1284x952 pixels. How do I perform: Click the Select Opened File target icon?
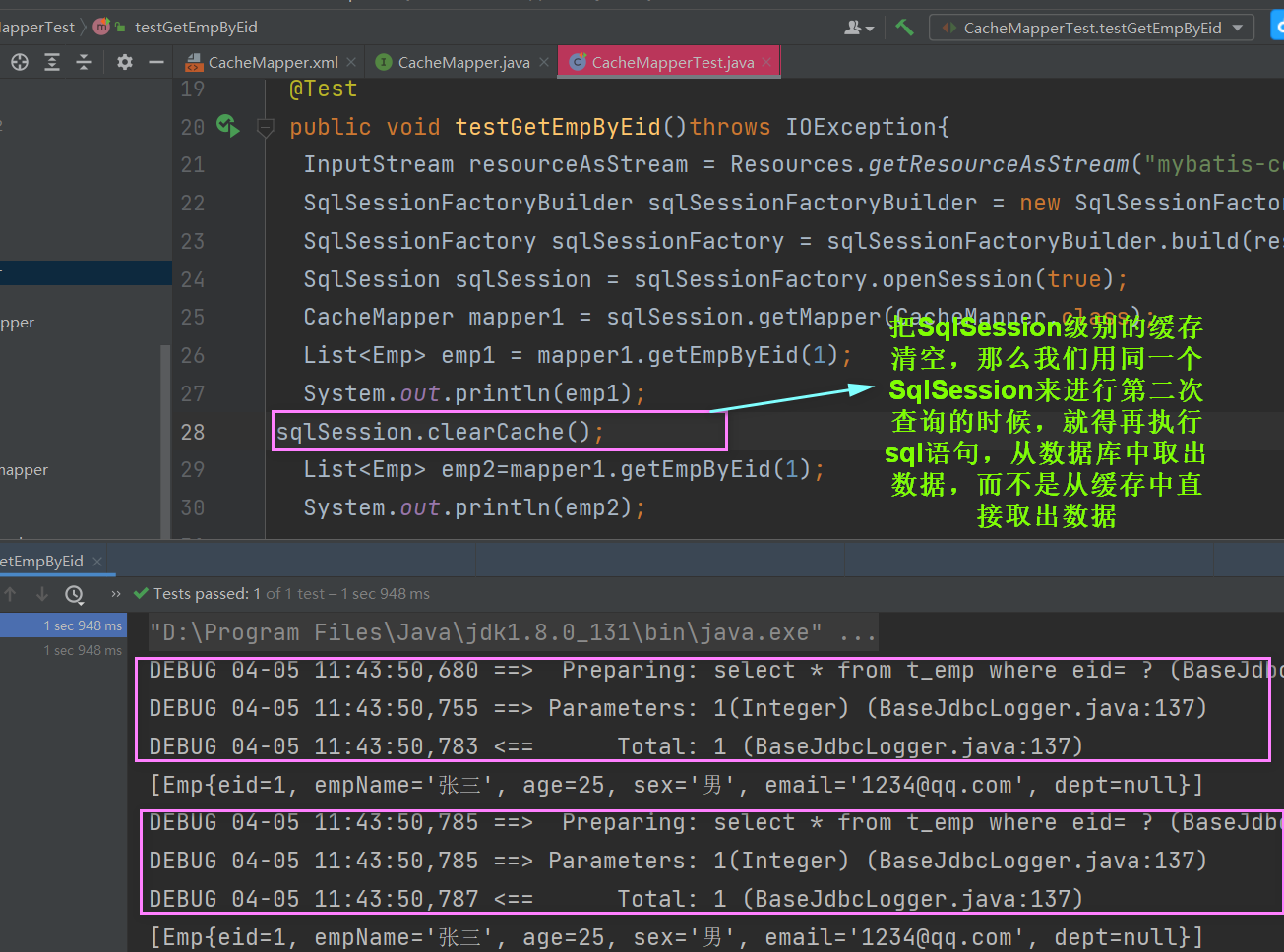pos(20,62)
